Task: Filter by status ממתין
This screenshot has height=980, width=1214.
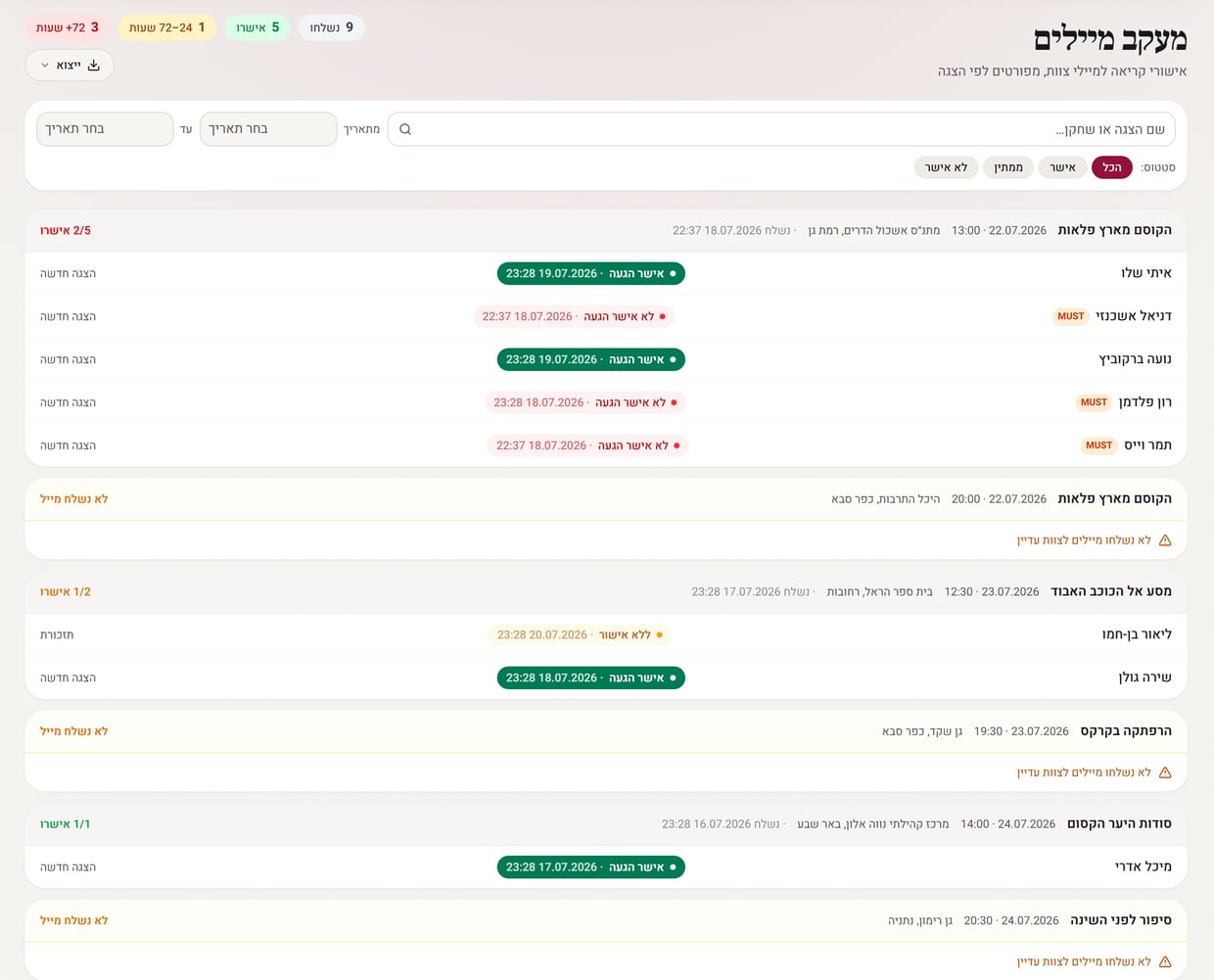Action: [1008, 167]
